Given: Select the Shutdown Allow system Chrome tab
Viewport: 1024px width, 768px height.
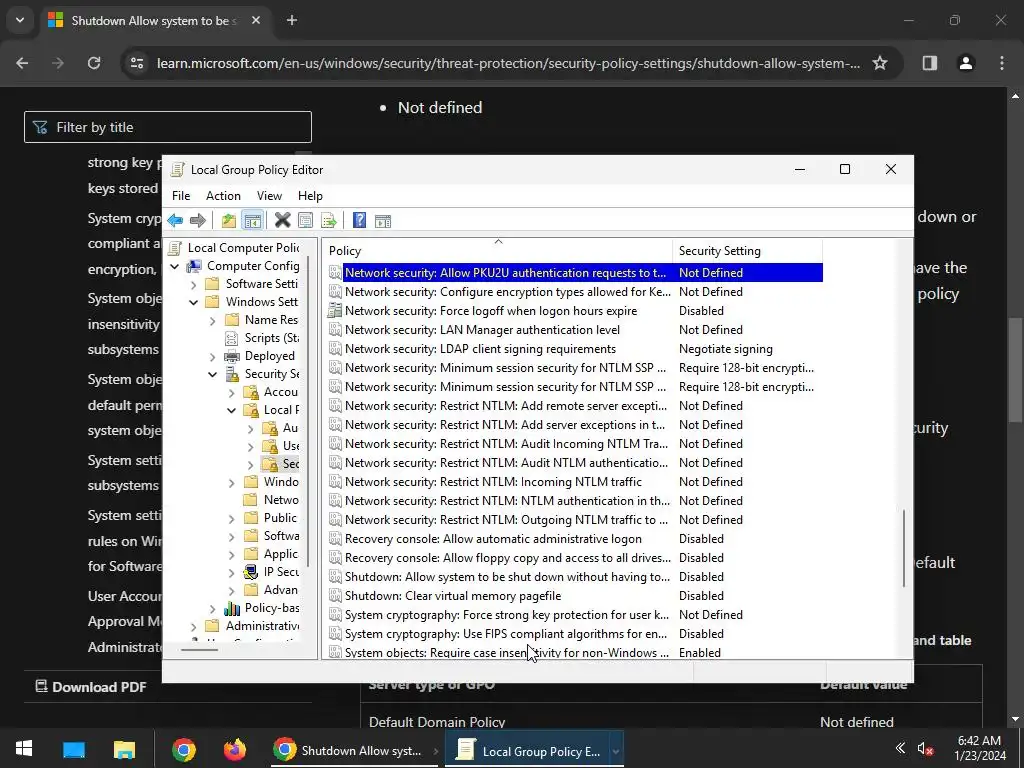Looking at the screenshot, I should tap(154, 21).
